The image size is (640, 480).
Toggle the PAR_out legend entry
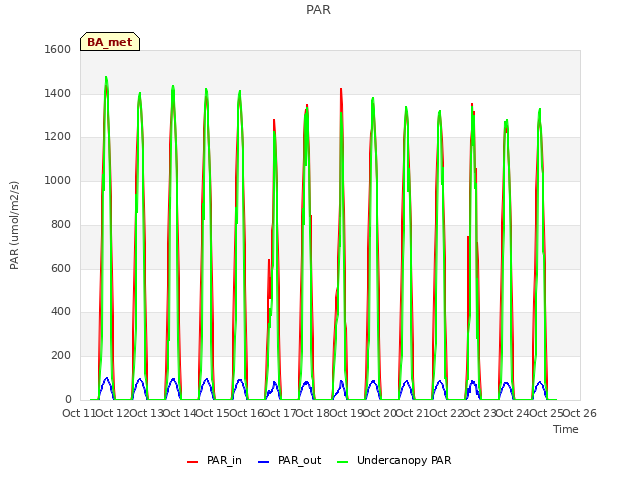290,460
